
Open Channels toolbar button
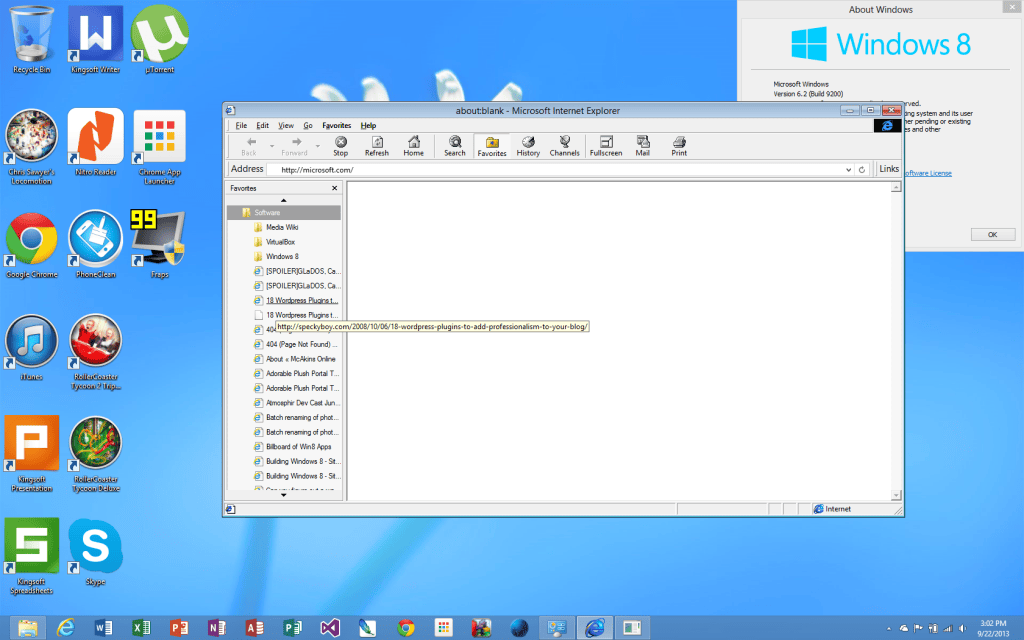pyautogui.click(x=565, y=146)
